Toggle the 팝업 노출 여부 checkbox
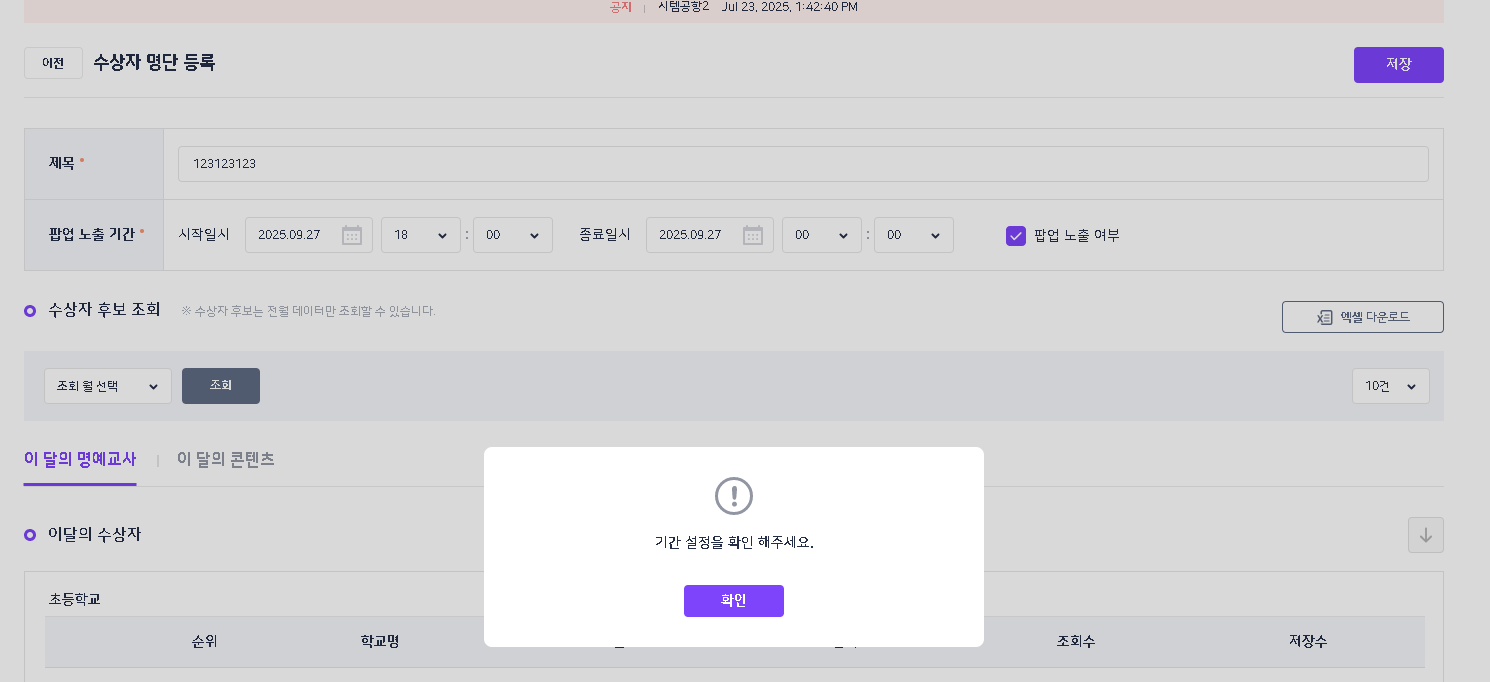This screenshot has height=682, width=1490. (x=1016, y=236)
